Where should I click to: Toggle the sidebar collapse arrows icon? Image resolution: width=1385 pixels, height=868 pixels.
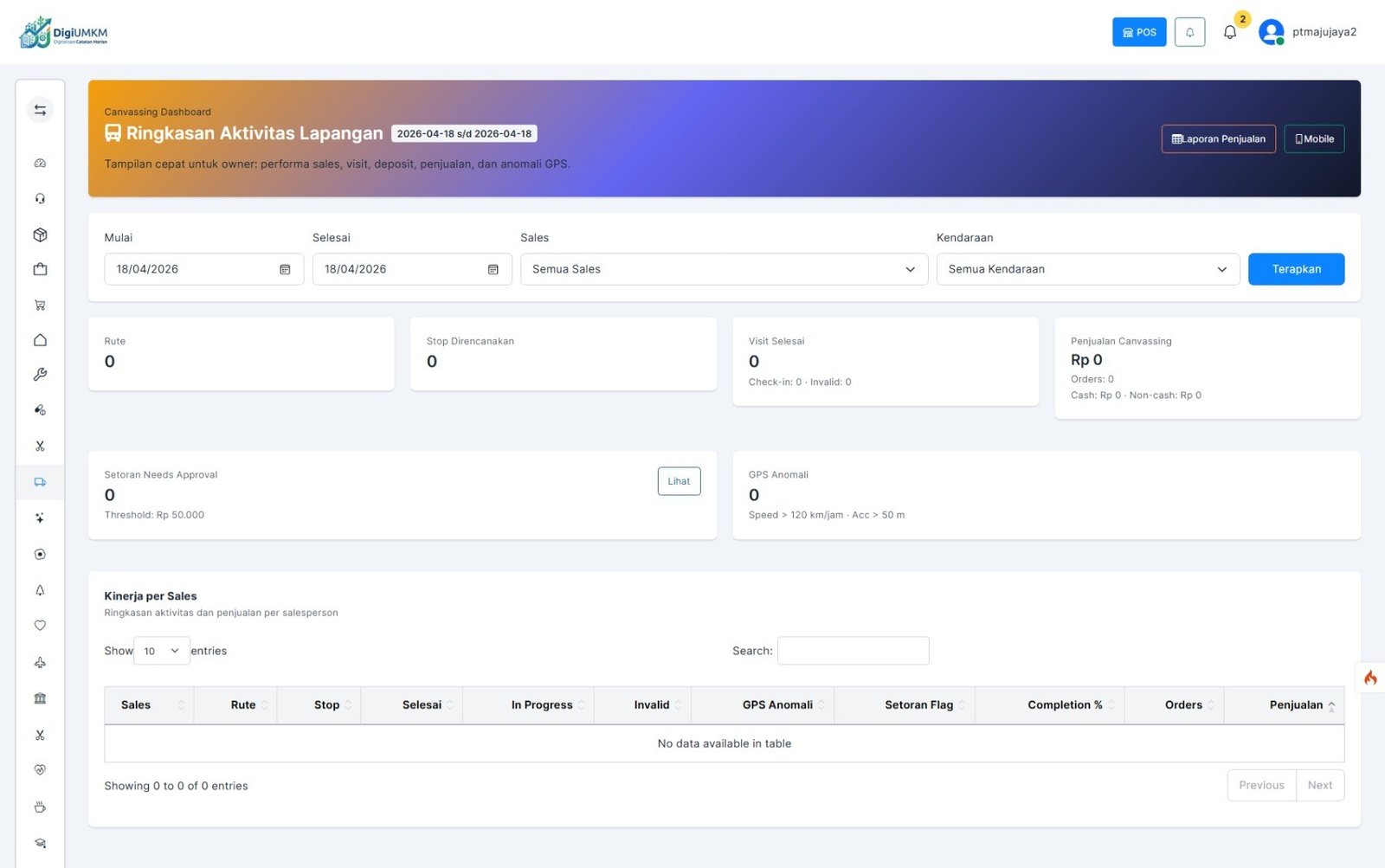pyautogui.click(x=40, y=110)
